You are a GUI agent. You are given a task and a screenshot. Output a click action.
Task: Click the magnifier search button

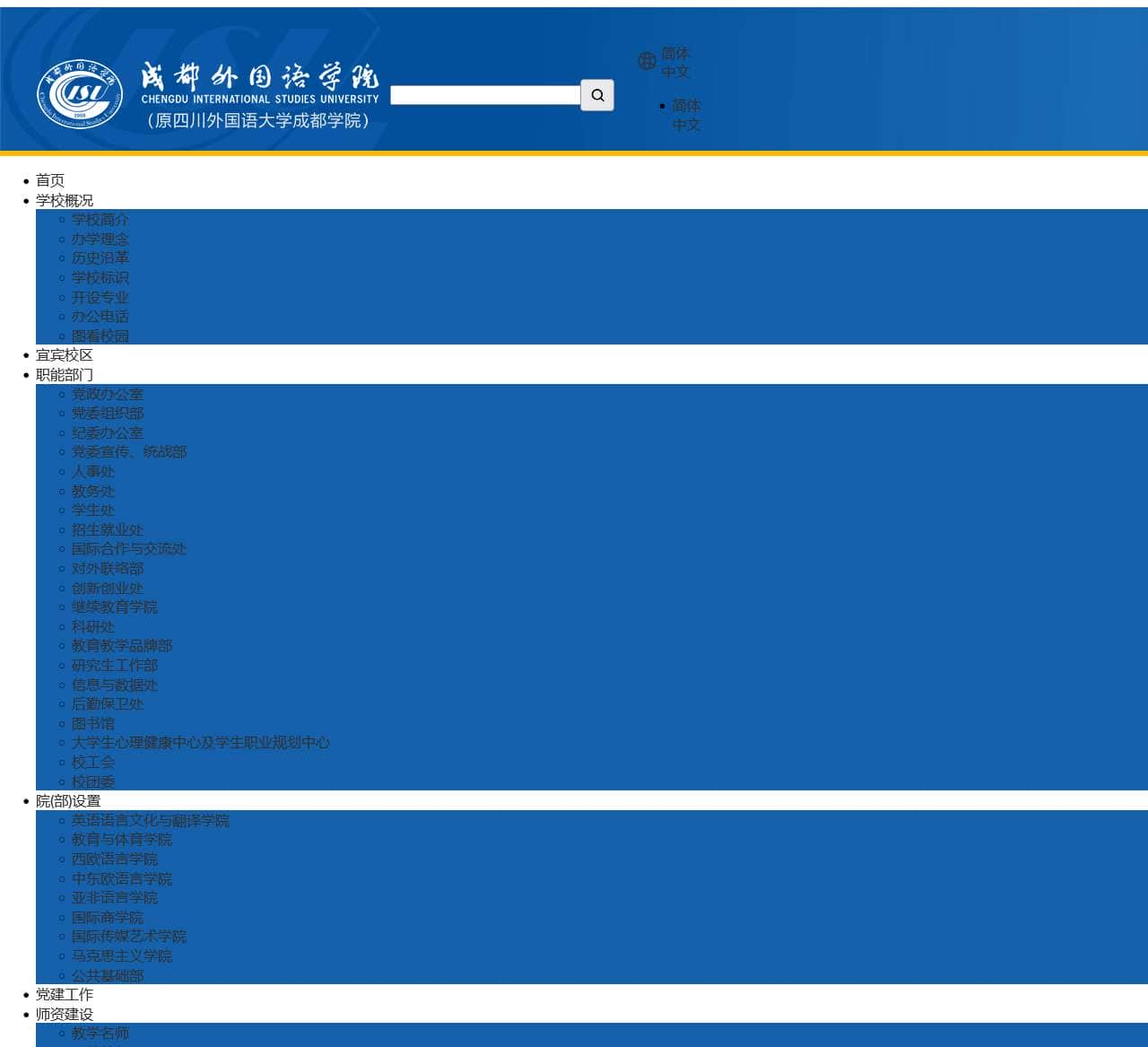click(x=597, y=95)
